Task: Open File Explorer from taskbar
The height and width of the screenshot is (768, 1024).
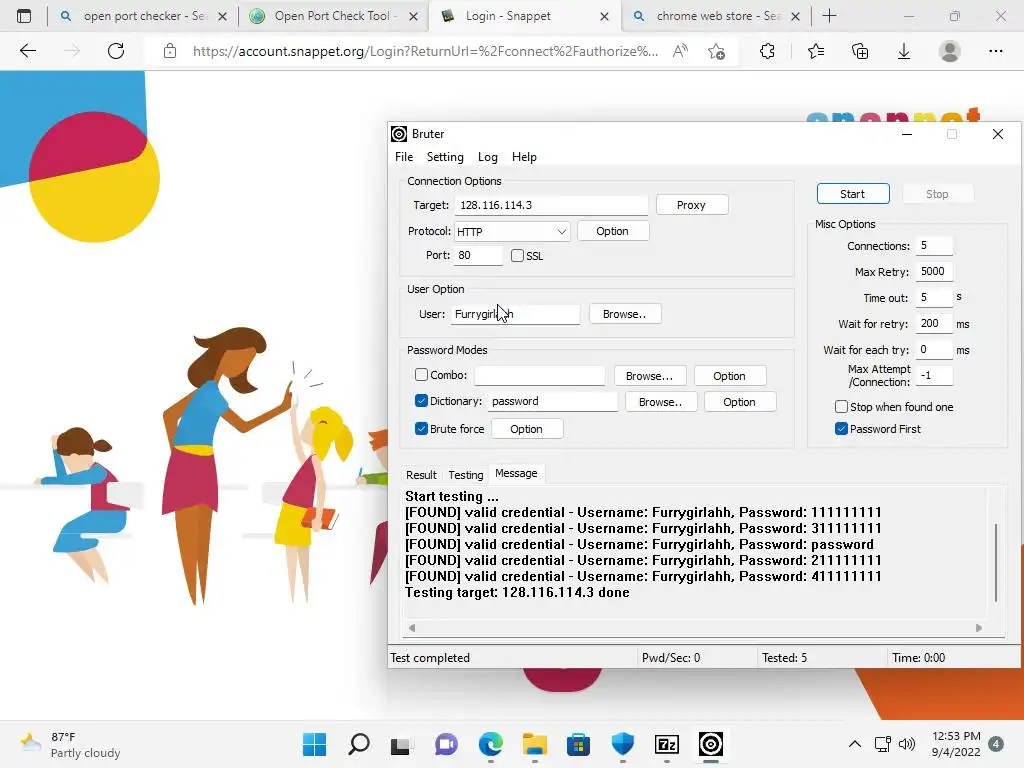Action: tap(534, 744)
